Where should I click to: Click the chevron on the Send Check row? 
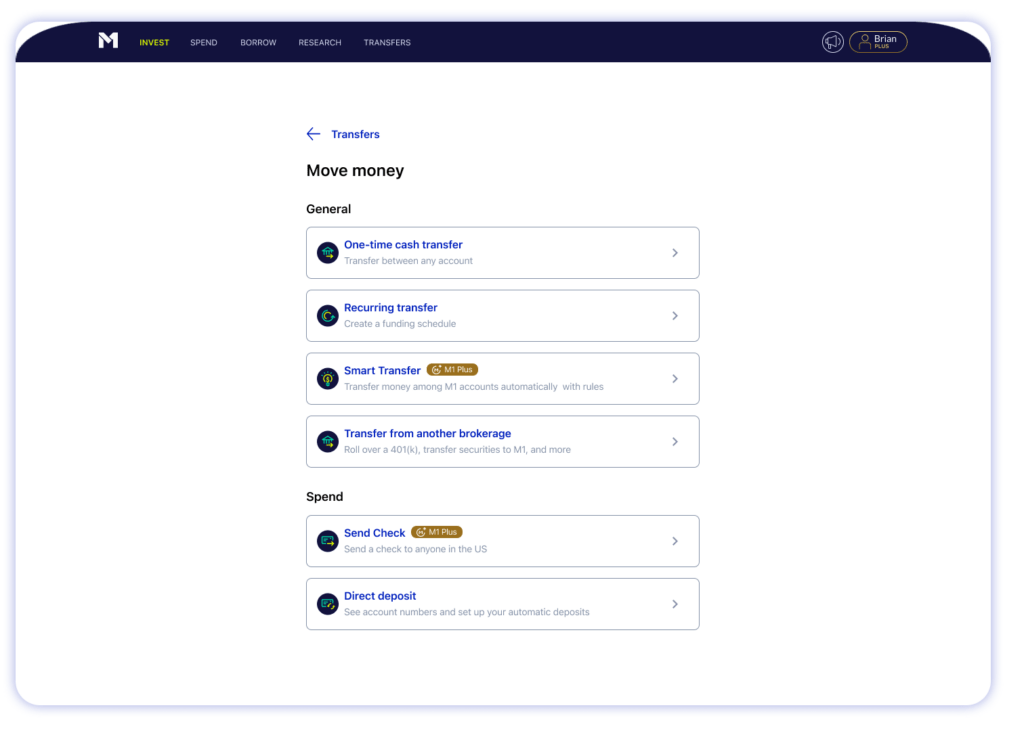(x=675, y=541)
